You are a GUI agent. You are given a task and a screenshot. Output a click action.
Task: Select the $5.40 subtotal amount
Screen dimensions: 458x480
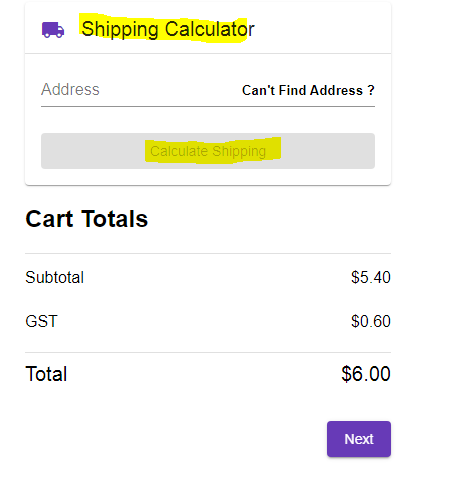click(x=371, y=277)
